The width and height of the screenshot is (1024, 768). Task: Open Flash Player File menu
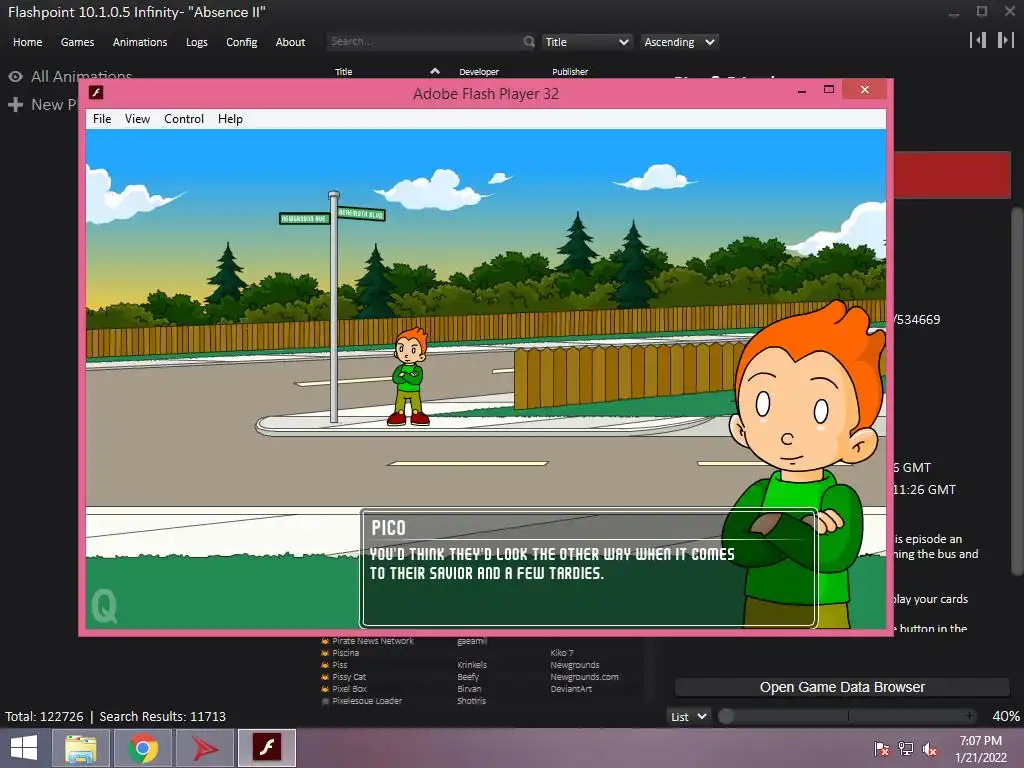point(102,119)
